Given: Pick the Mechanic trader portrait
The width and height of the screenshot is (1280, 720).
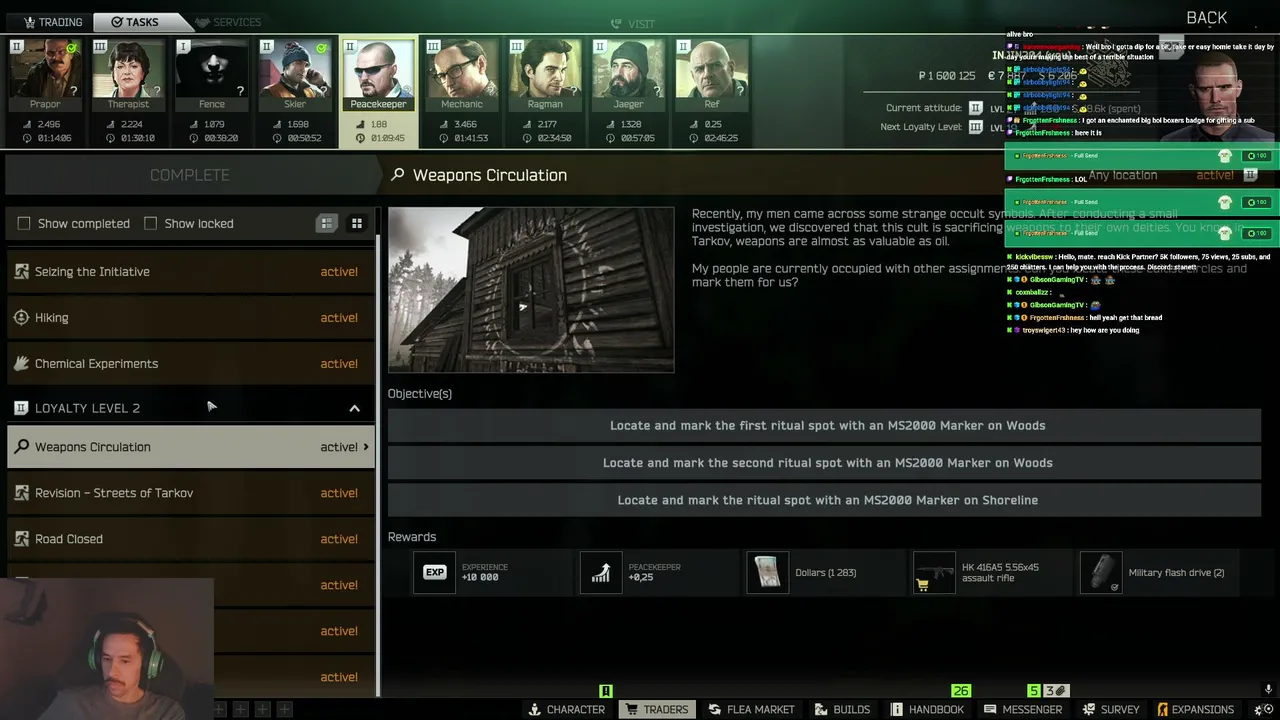Looking at the screenshot, I should coord(462,75).
